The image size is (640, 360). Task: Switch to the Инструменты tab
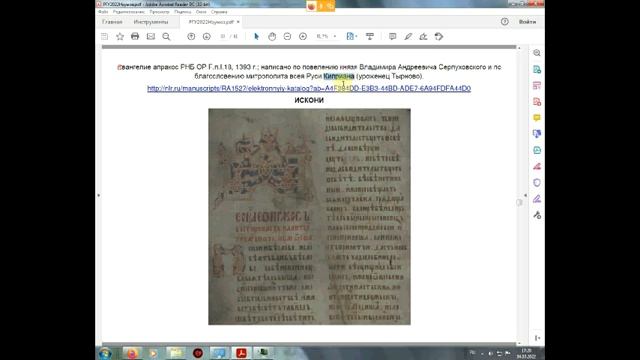pos(151,22)
